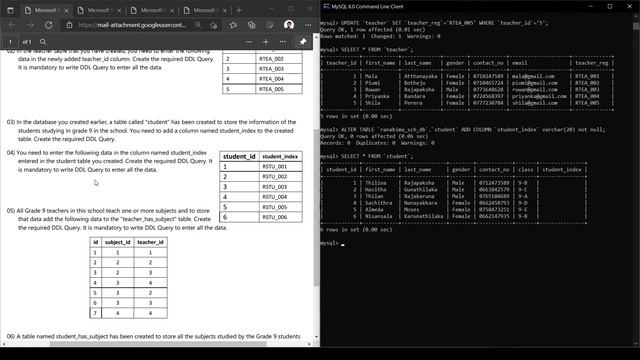The image size is (640, 360).
Task: Click the PDF scrollbar down arrow
Action: 316,337
